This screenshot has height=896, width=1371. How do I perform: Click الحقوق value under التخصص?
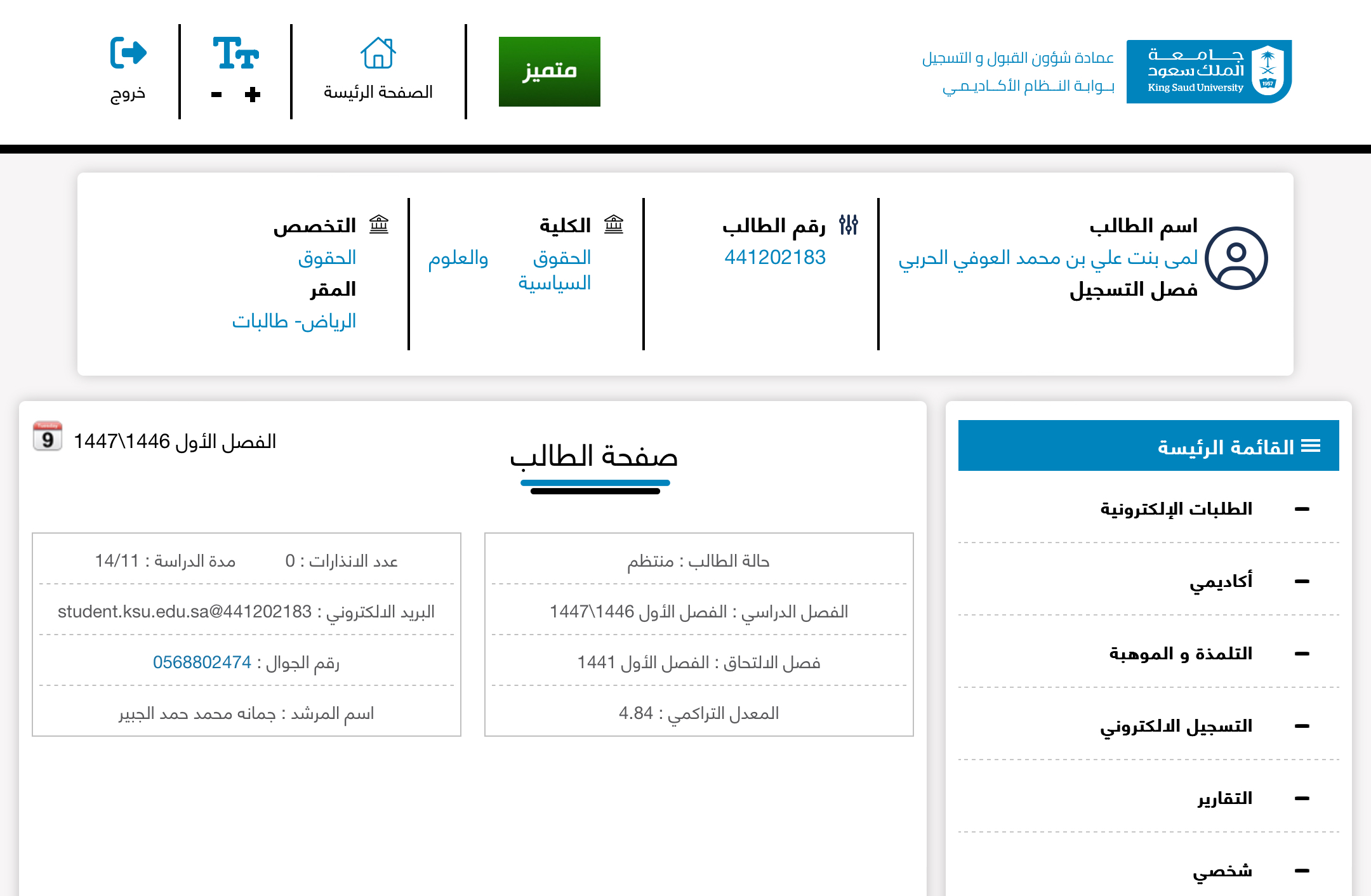tap(327, 258)
